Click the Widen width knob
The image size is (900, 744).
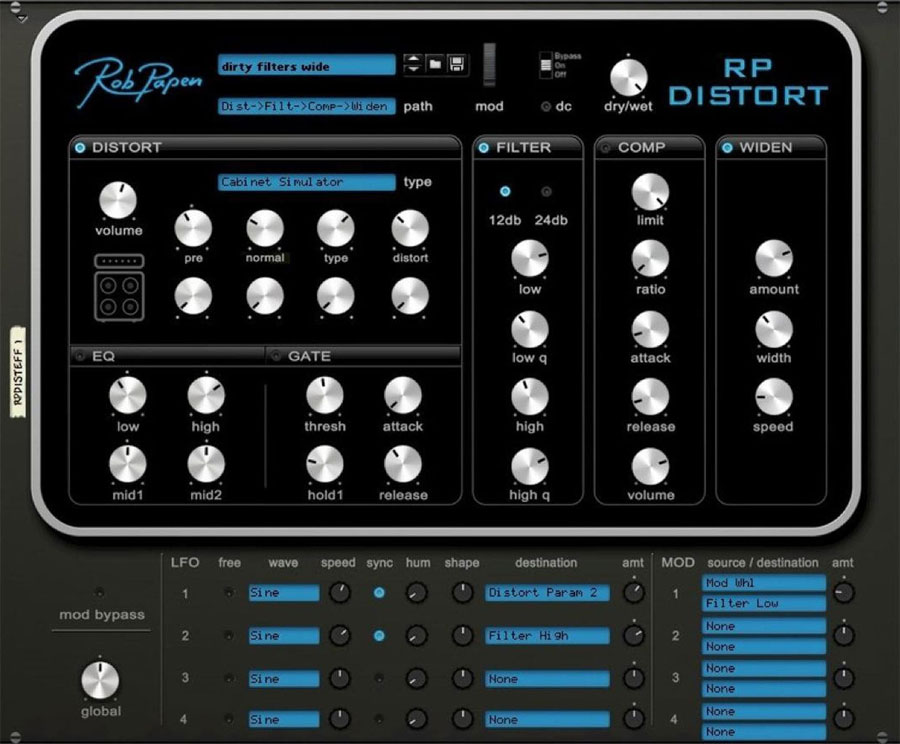tap(774, 330)
